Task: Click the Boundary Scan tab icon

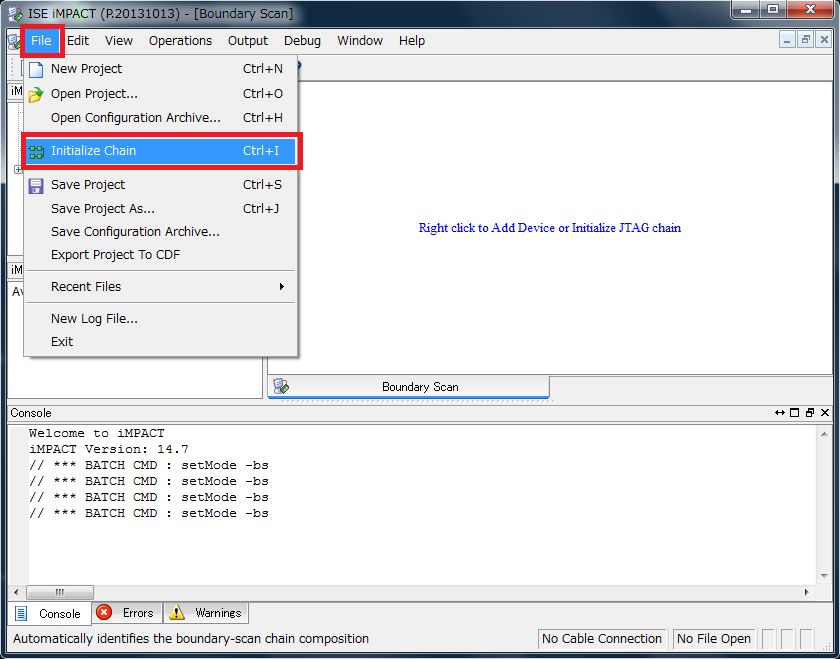Action: [x=281, y=386]
